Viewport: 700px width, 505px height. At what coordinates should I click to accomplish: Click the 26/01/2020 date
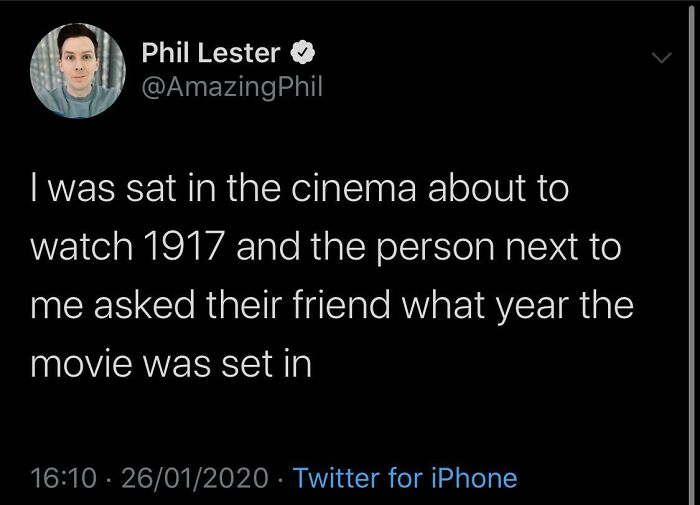(x=197, y=478)
